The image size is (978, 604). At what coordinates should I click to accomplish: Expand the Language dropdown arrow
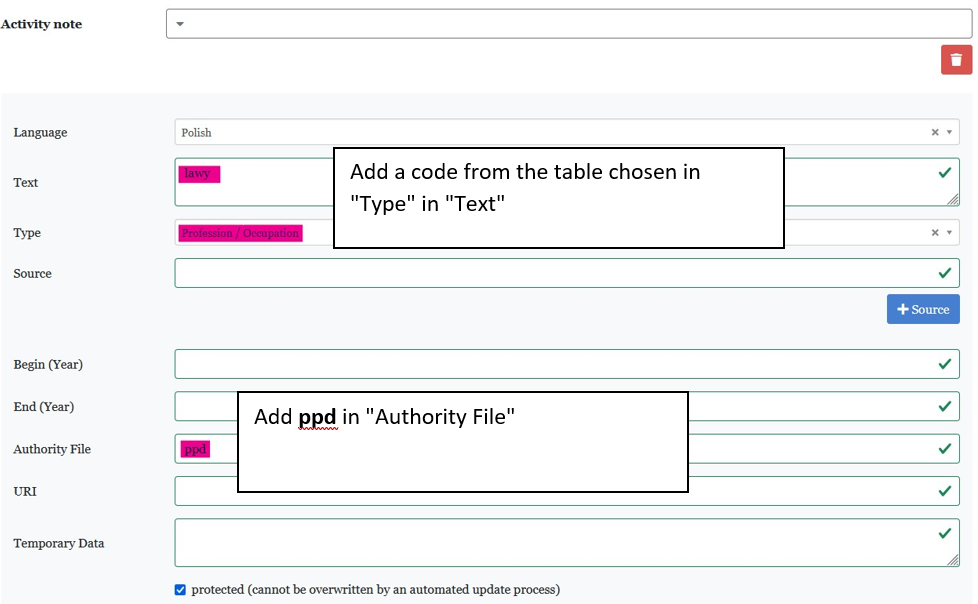pyautogui.click(x=949, y=132)
